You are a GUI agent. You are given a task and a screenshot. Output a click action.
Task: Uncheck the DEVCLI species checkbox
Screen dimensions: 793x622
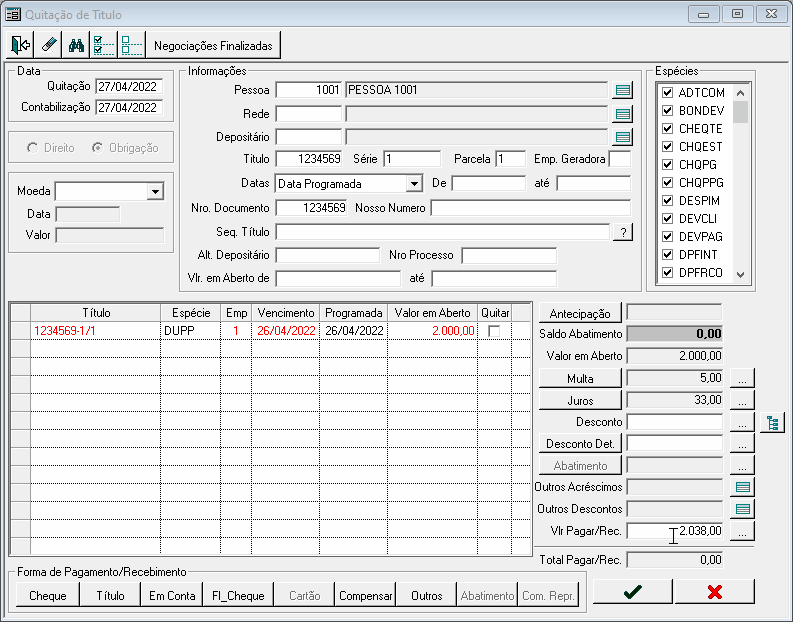click(668, 218)
